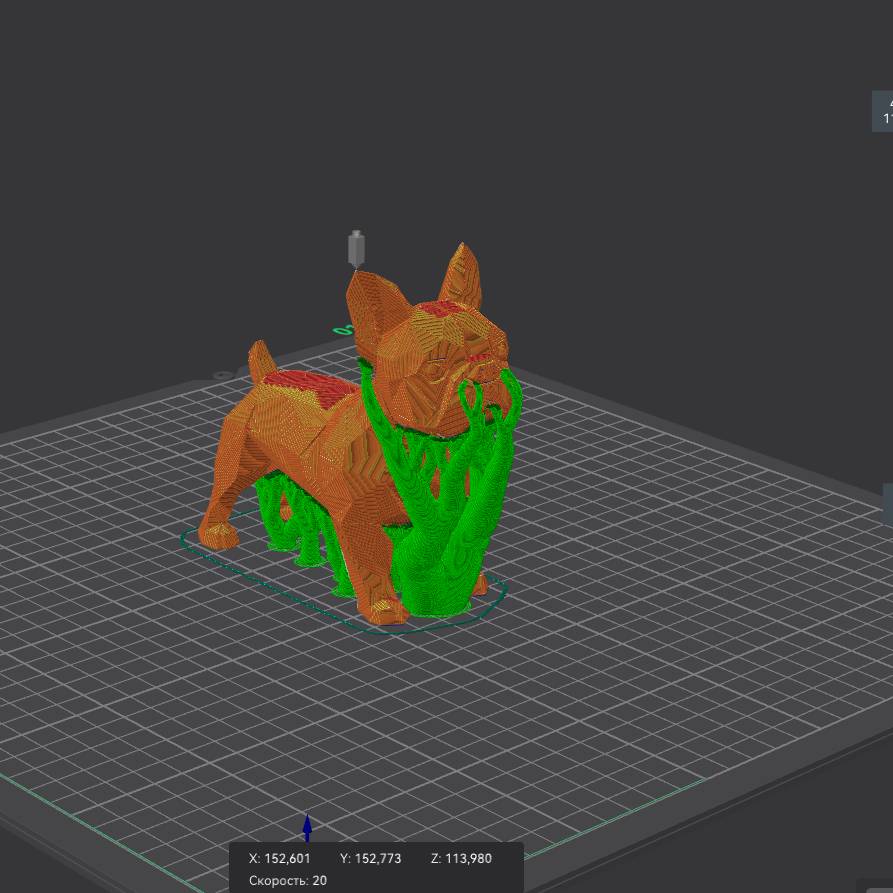
Task: Click the Скорость: 20 speed readout
Action: point(288,880)
